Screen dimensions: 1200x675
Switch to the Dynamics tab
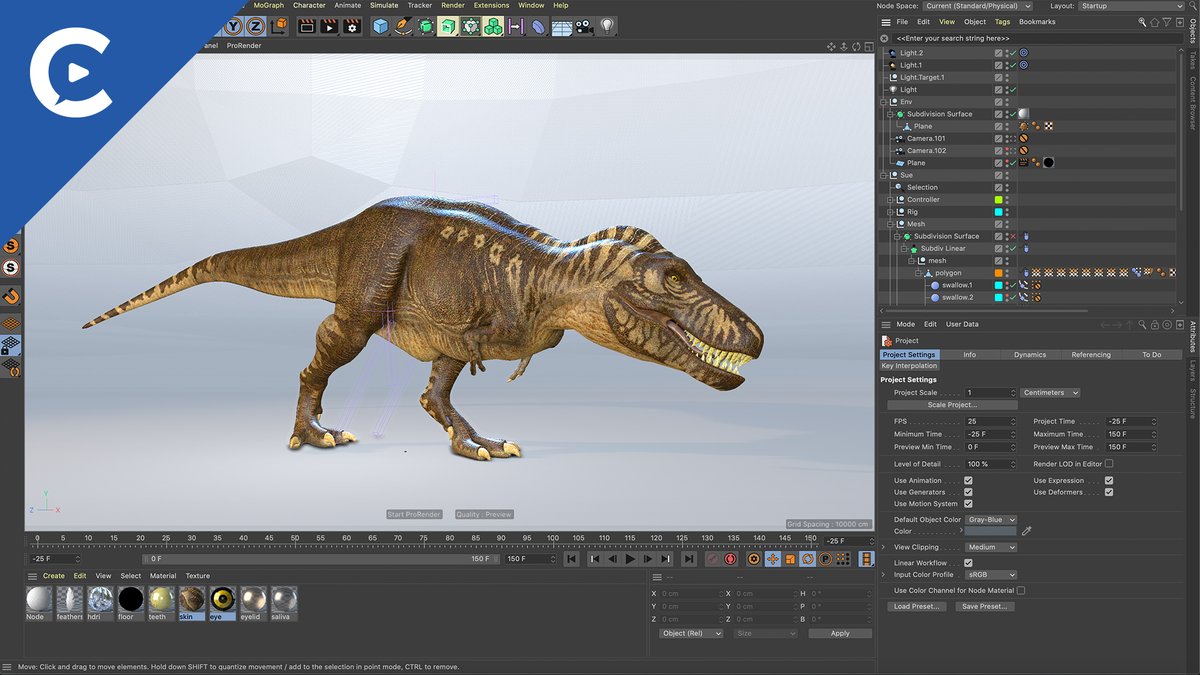(x=1029, y=354)
